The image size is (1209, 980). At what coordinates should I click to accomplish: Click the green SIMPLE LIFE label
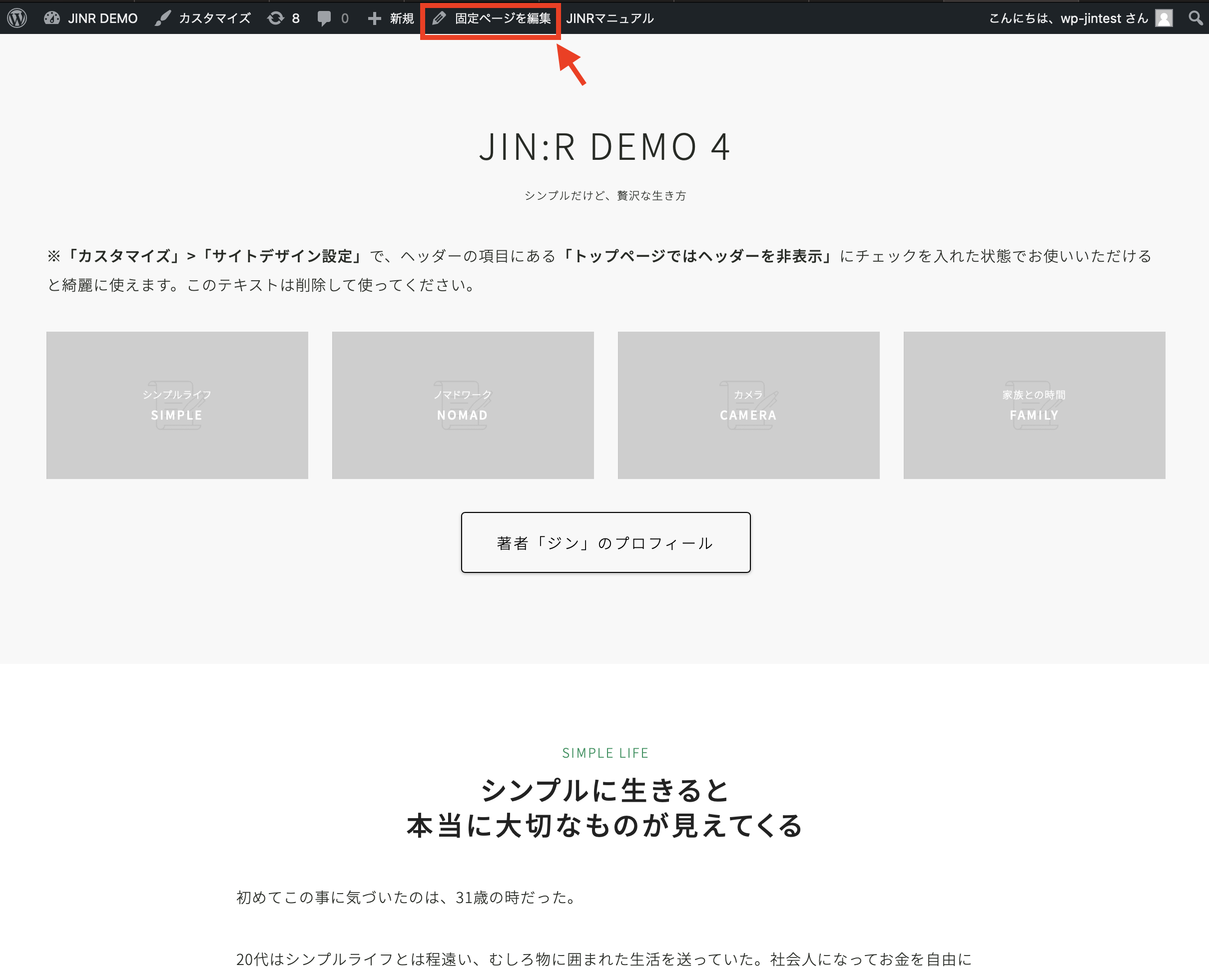[x=605, y=753]
